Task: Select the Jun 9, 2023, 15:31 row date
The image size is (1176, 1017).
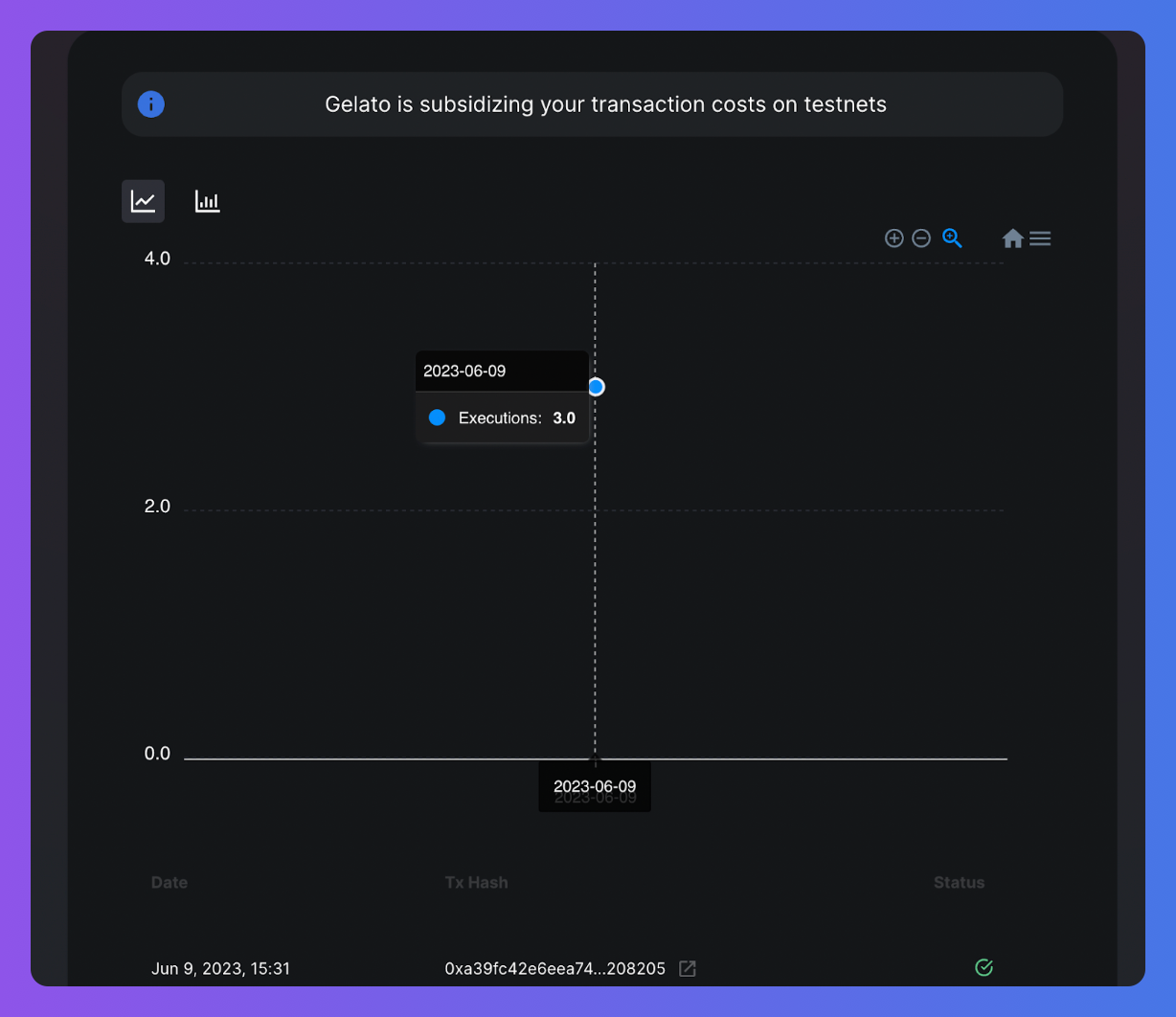Action: pos(220,968)
